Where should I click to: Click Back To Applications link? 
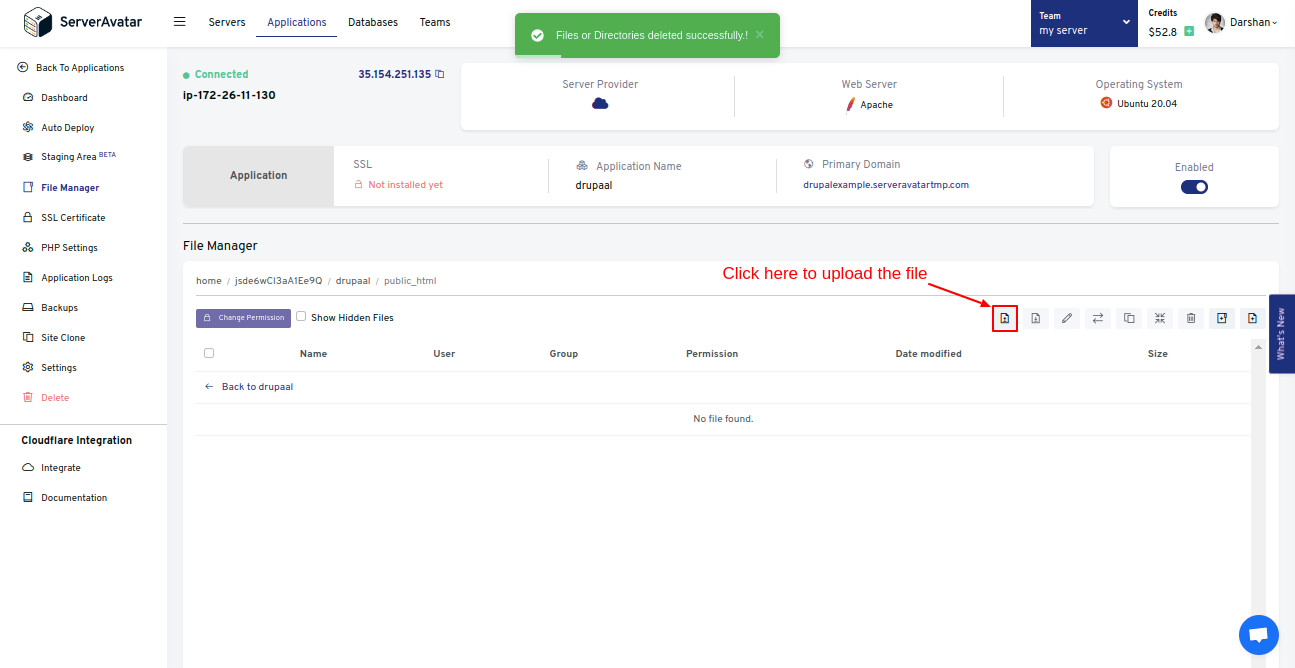(71, 68)
